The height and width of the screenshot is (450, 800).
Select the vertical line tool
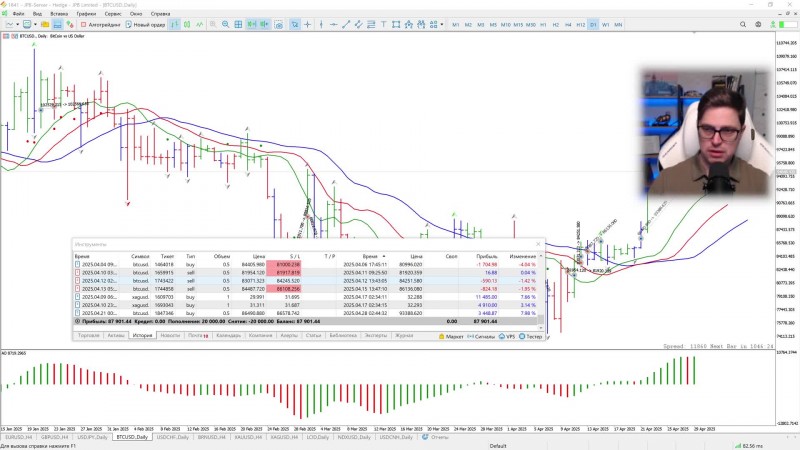[321, 24]
